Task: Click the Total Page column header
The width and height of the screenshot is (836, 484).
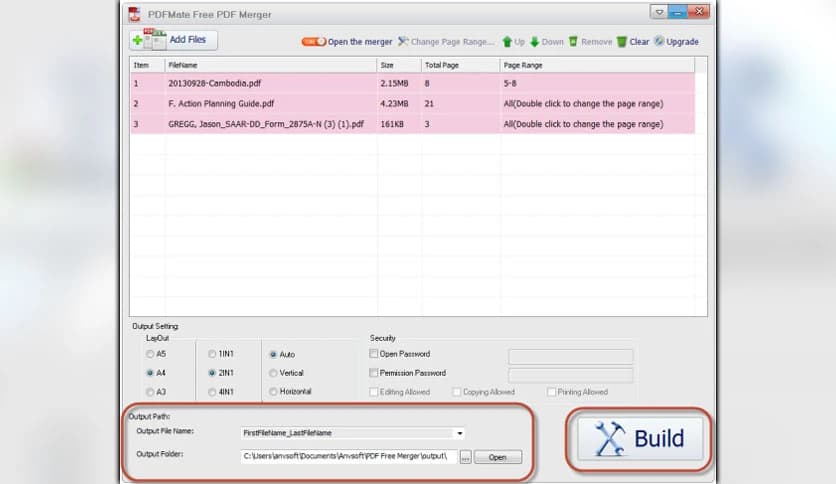Action: (460, 65)
